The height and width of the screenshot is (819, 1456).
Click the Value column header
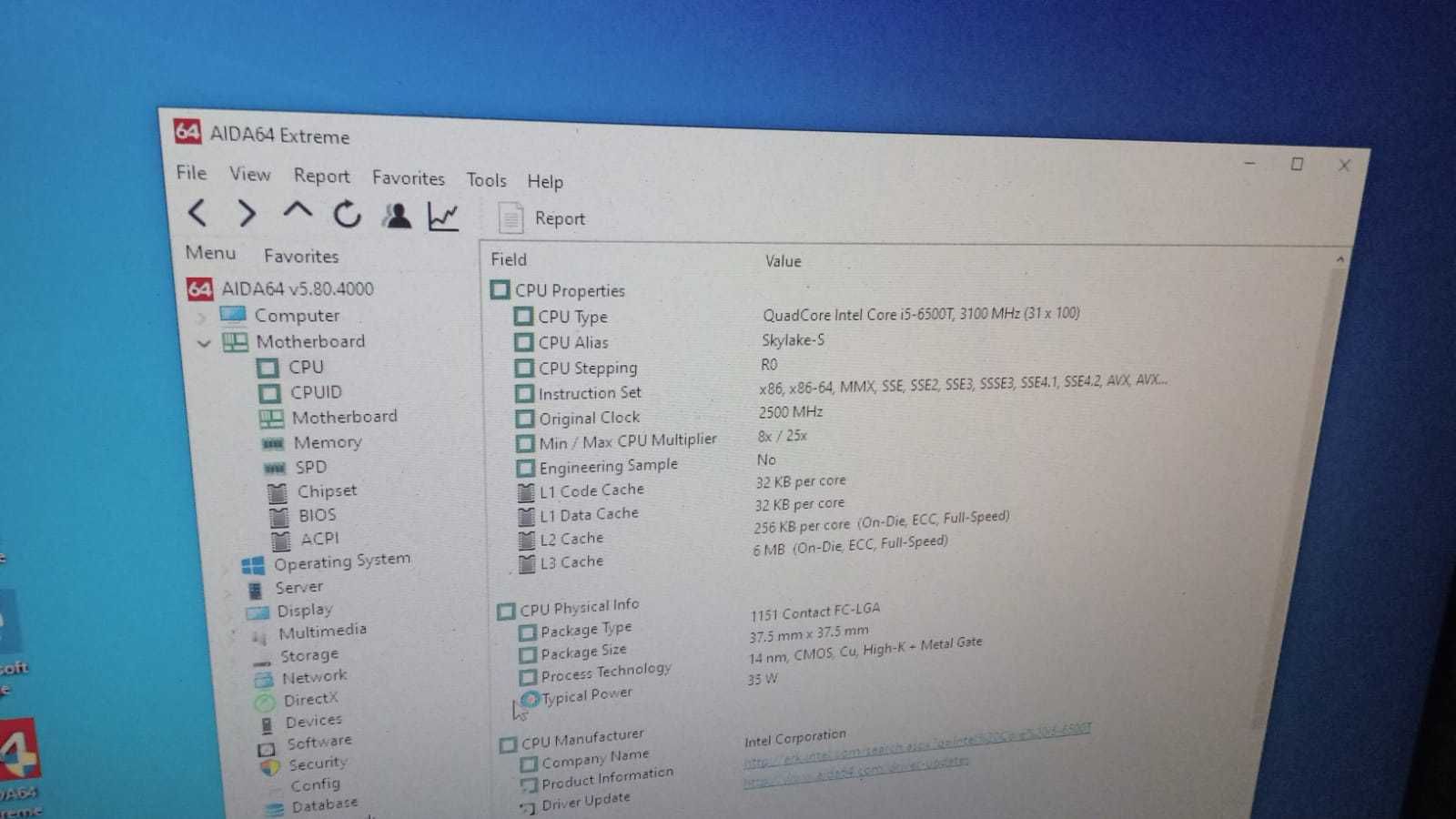point(783,261)
